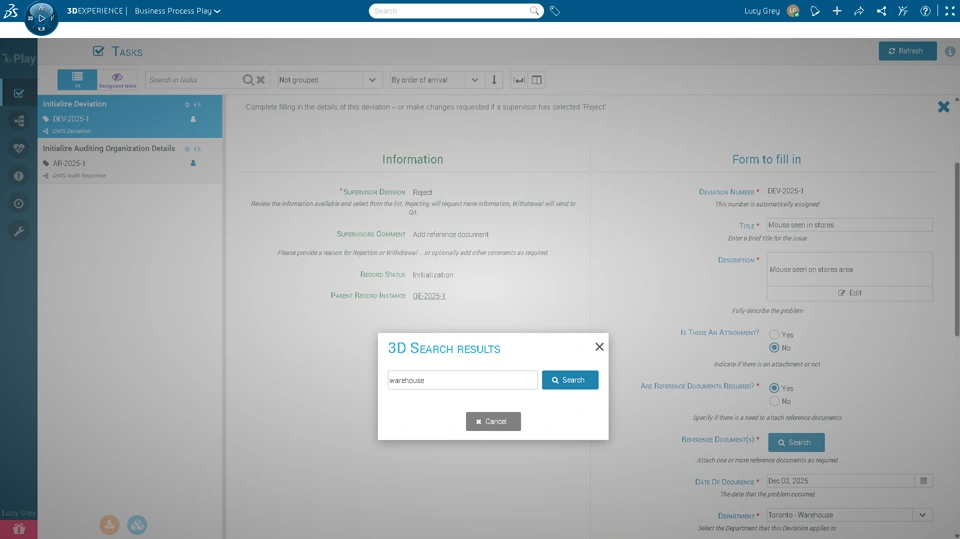Open the social network share icon
This screenshot has width=960, height=539.
point(881,11)
